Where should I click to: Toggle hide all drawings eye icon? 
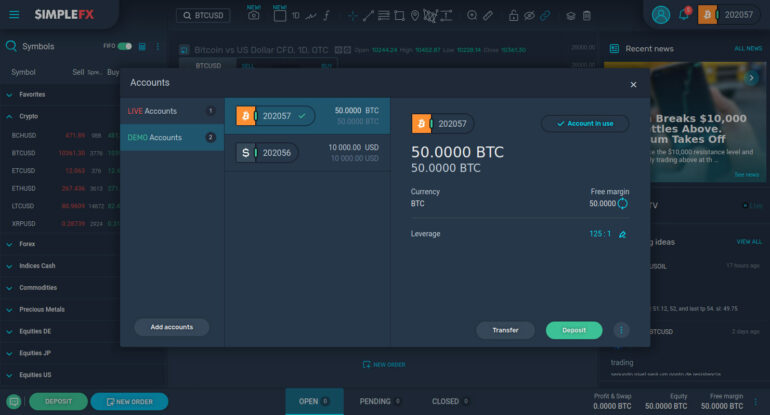[x=529, y=16]
